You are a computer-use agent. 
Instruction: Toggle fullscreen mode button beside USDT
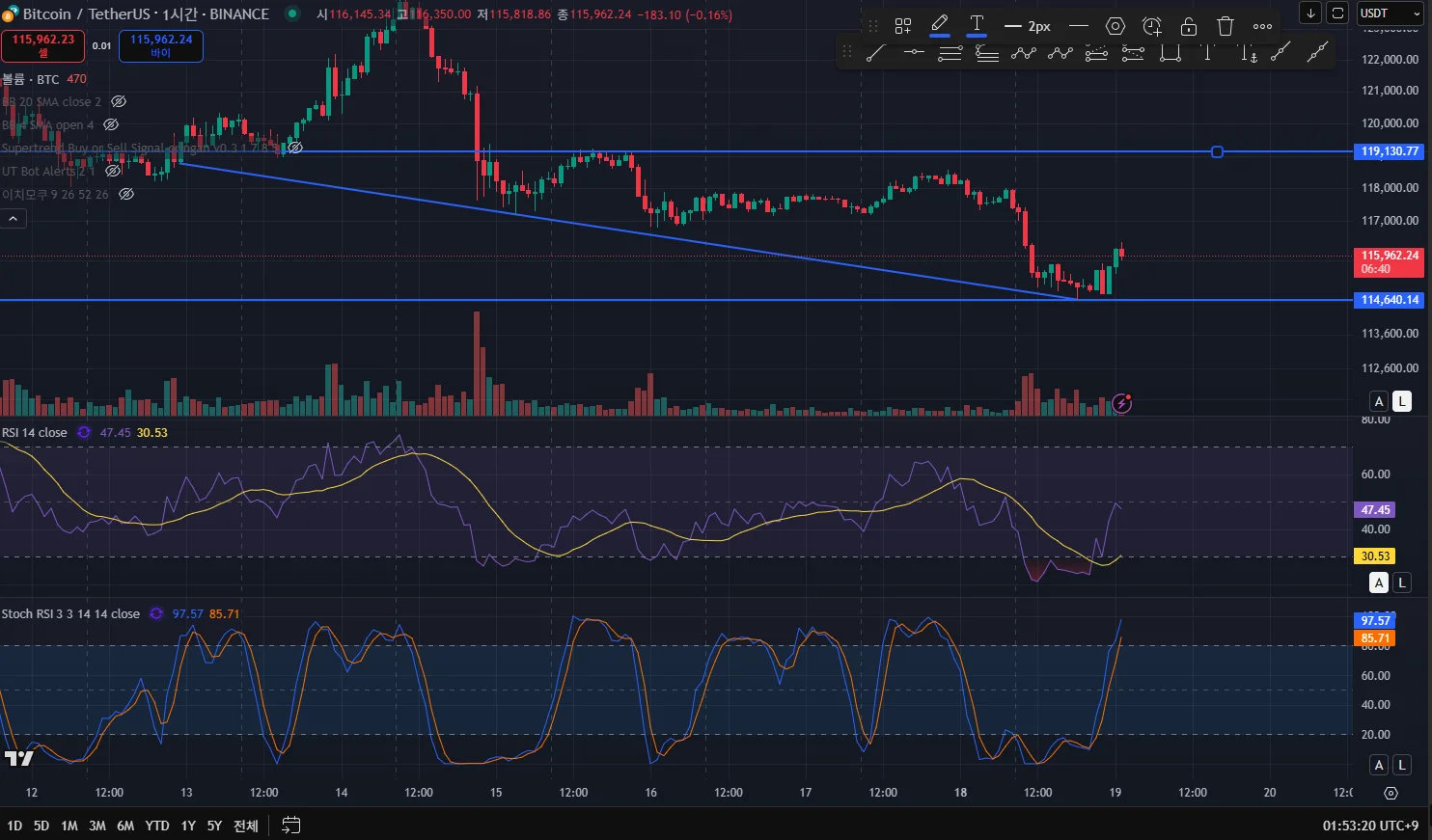pyautogui.click(x=1337, y=13)
